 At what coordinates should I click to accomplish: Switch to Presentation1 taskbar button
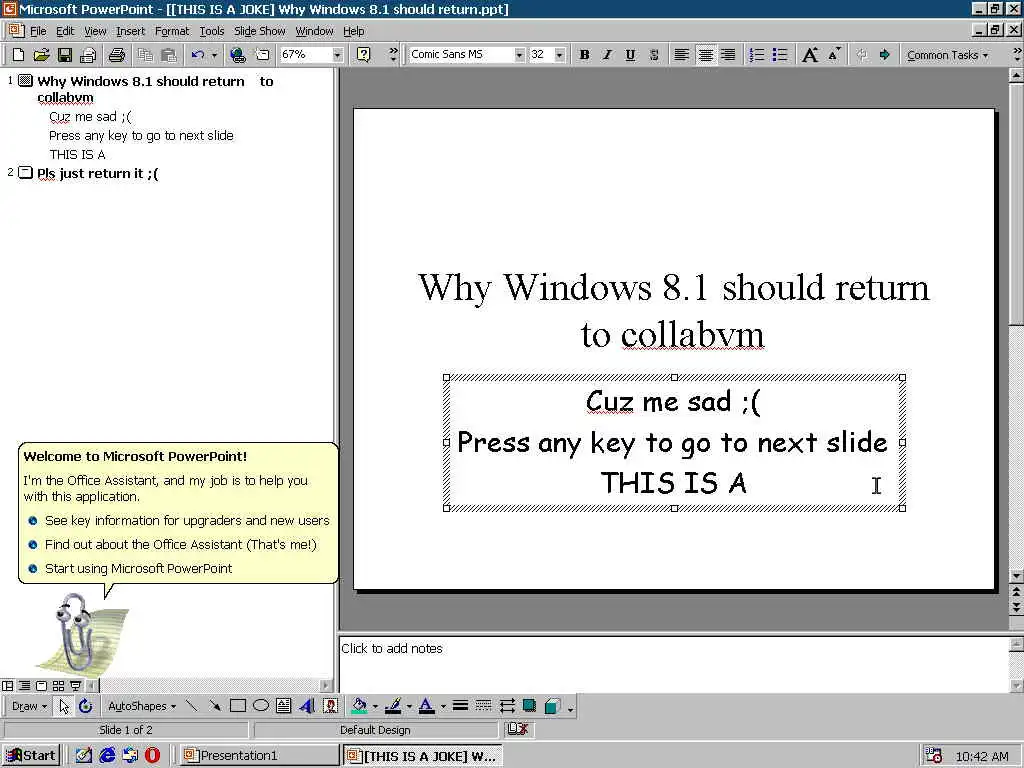click(259, 756)
